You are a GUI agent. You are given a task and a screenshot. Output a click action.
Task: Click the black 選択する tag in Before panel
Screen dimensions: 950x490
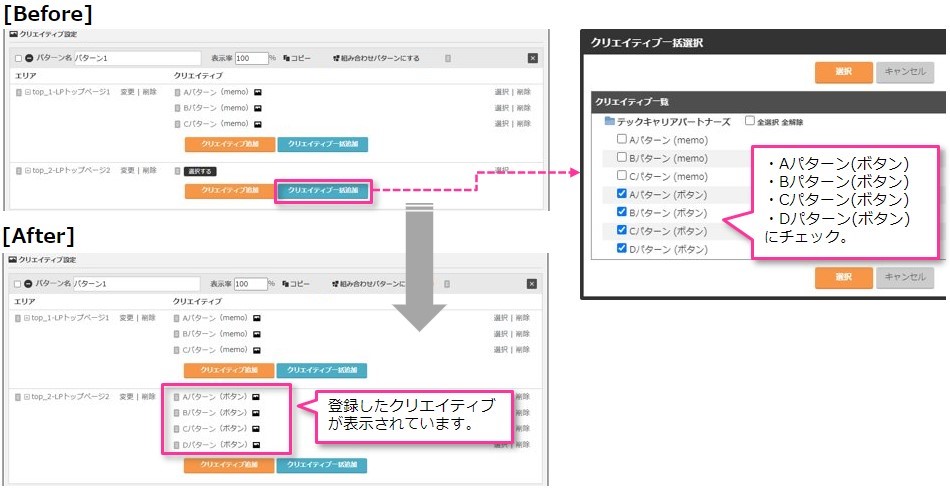[200, 171]
